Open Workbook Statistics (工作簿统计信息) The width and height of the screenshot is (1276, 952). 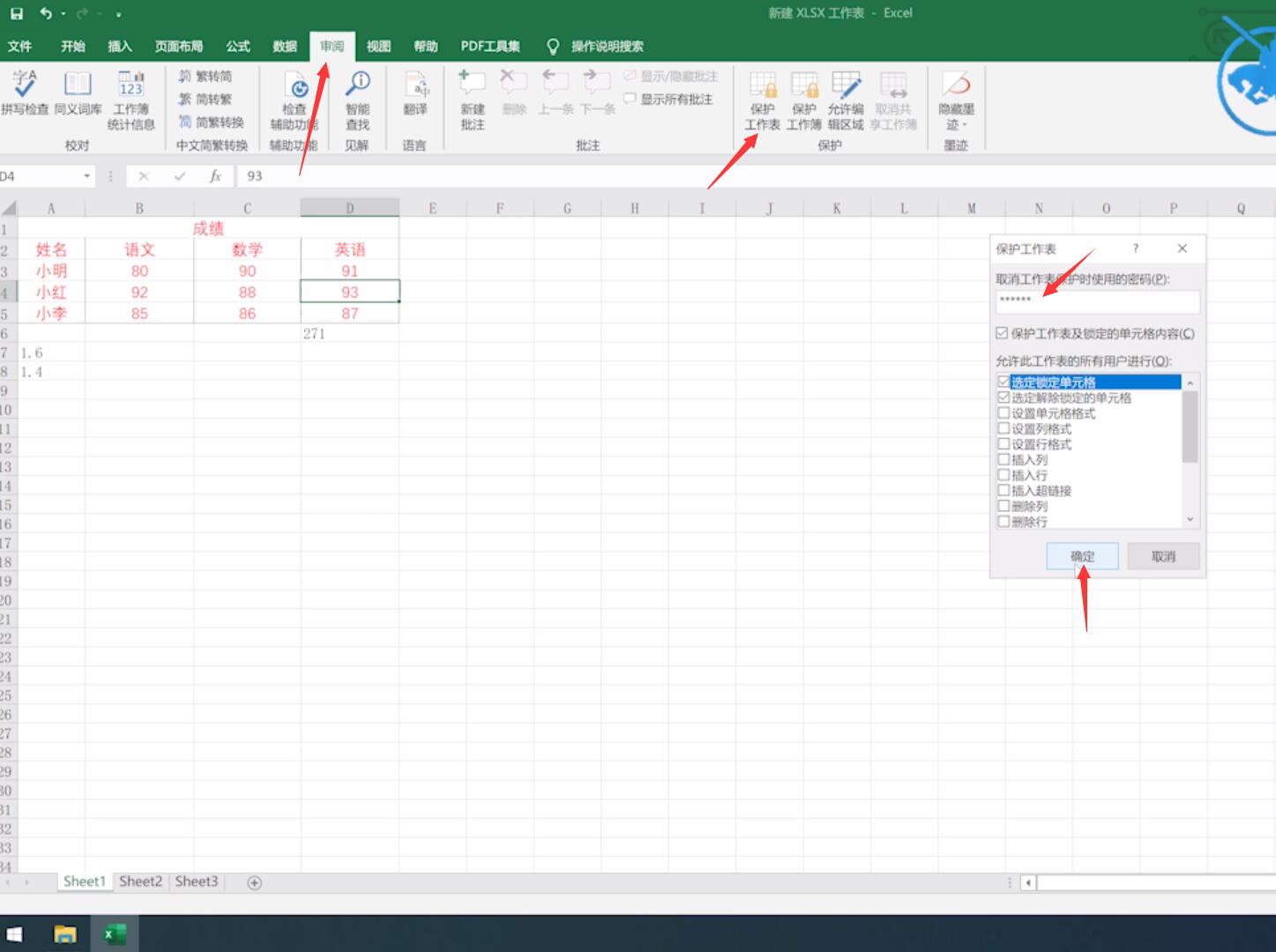[131, 100]
